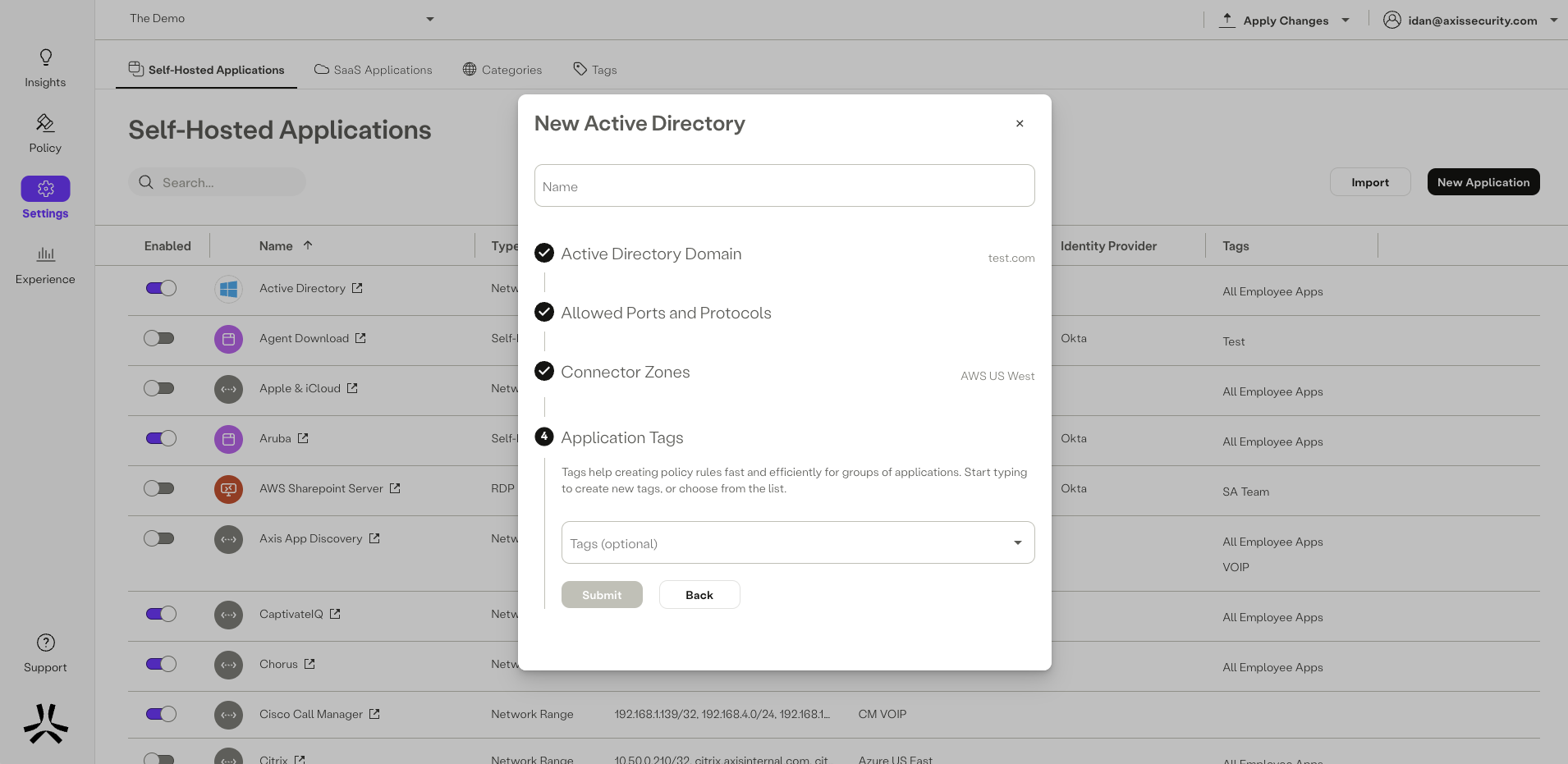Click the Active Directory Windows app icon
This screenshot has width=1568, height=764.
click(228, 289)
